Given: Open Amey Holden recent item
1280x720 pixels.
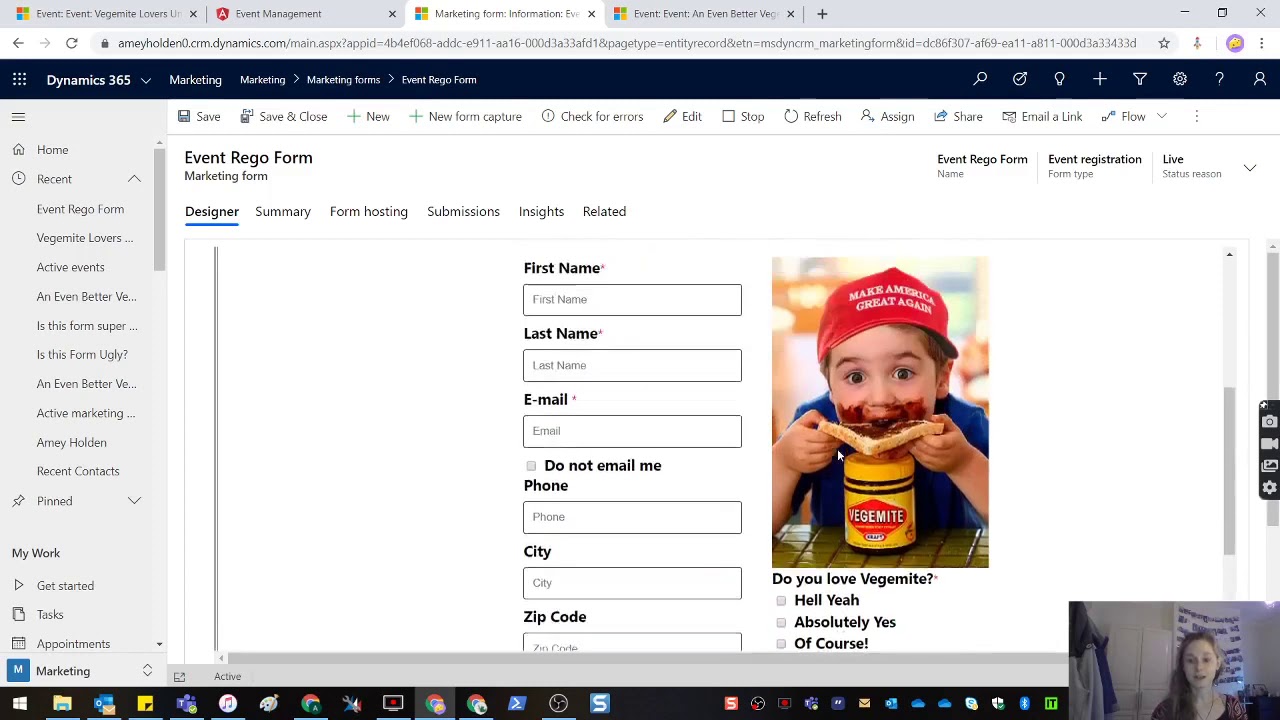Looking at the screenshot, I should [x=71, y=442].
